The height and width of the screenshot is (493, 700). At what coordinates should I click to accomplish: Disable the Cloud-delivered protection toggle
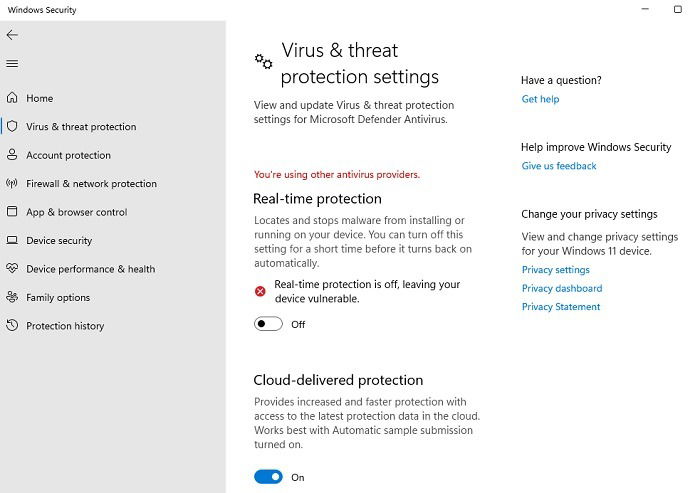click(x=268, y=477)
